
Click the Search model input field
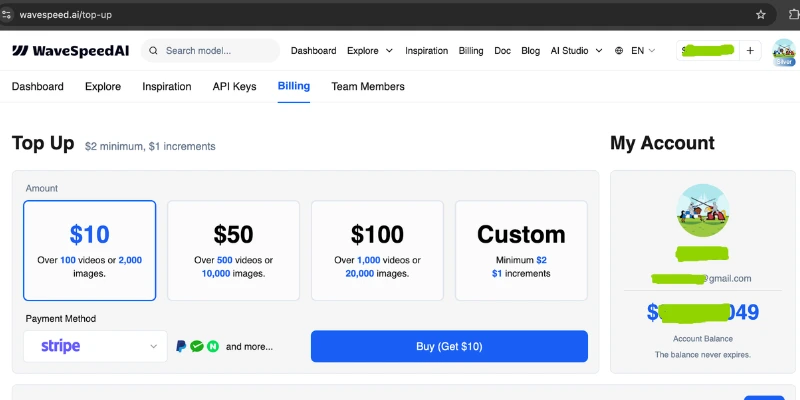(210, 51)
